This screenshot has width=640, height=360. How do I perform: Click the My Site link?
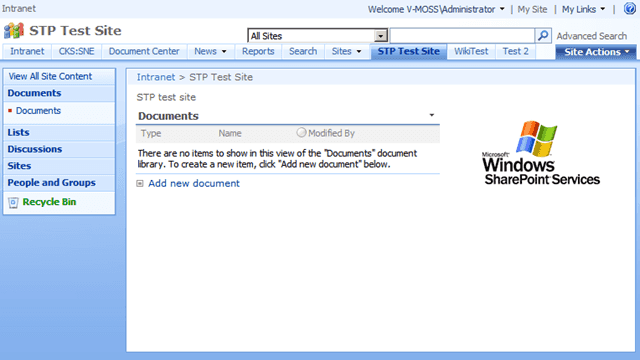click(532, 9)
